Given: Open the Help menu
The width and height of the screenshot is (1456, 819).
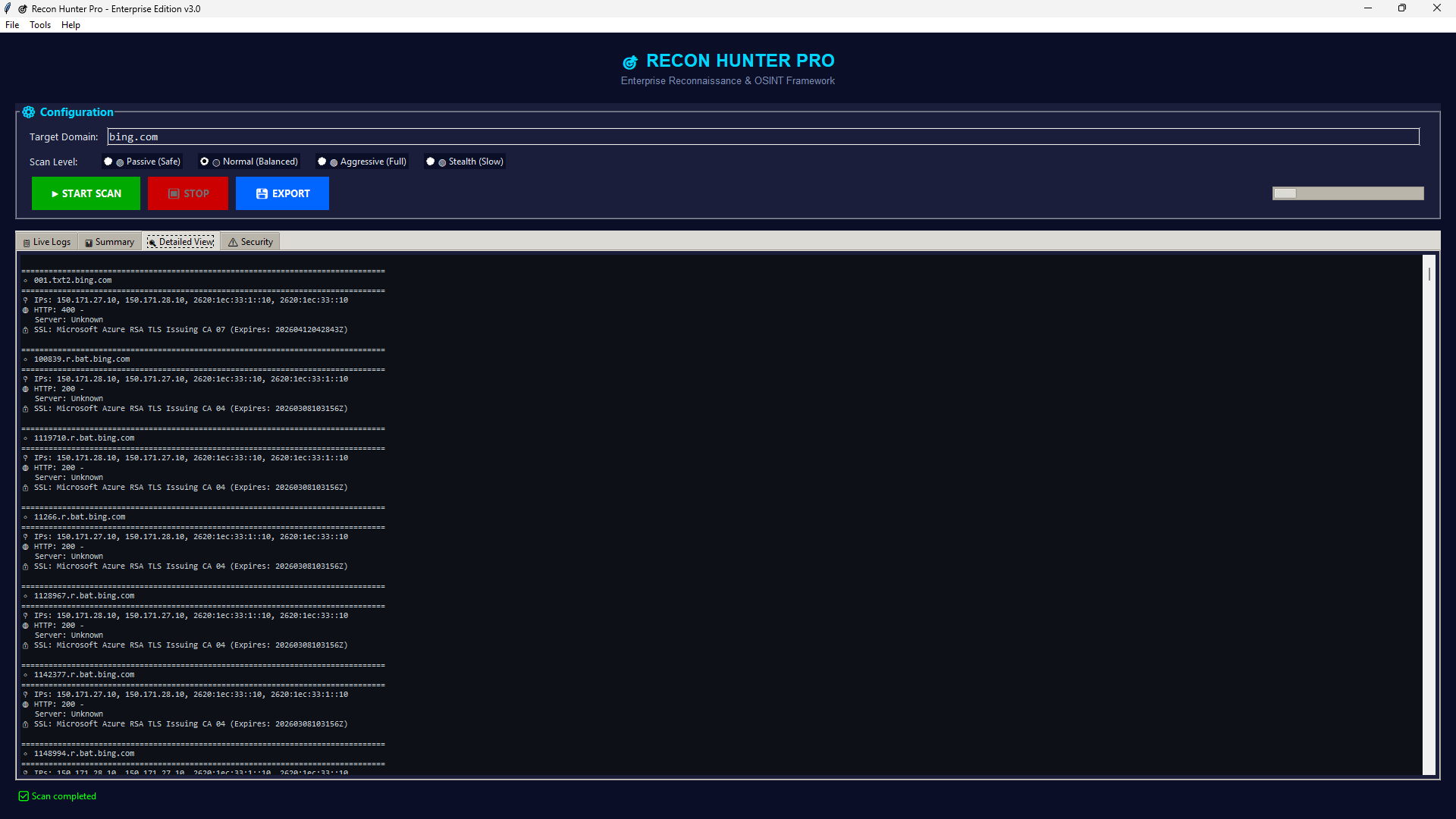Looking at the screenshot, I should pos(71,25).
